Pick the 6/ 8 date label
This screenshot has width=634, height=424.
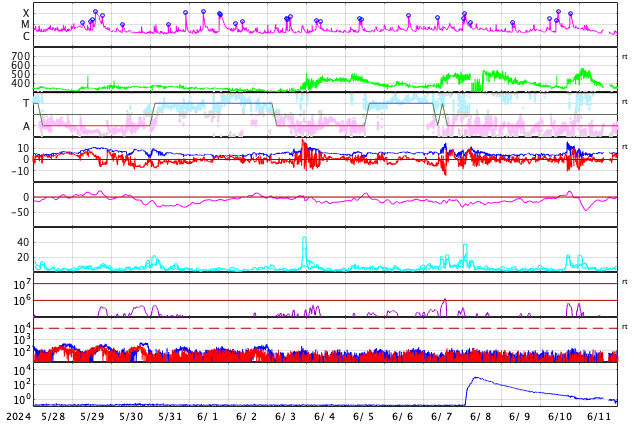click(480, 416)
